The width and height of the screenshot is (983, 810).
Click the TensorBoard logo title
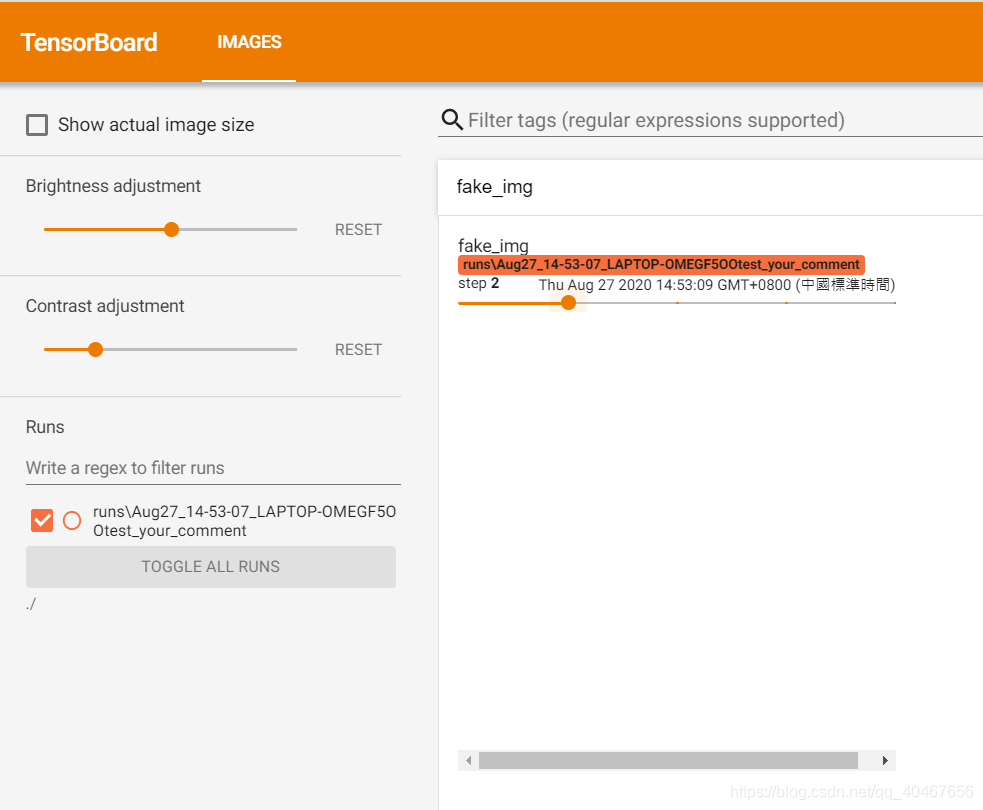coord(89,42)
